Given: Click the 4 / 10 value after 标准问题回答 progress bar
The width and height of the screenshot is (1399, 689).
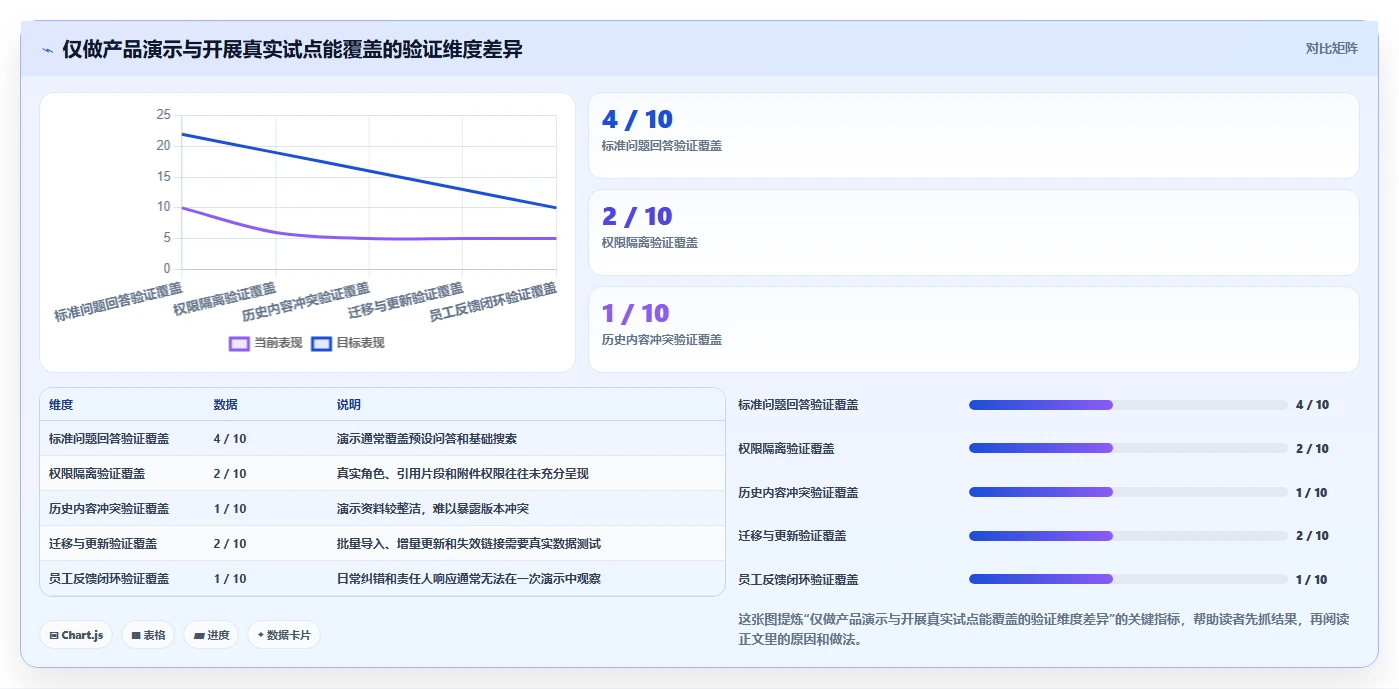Looking at the screenshot, I should (x=1312, y=405).
